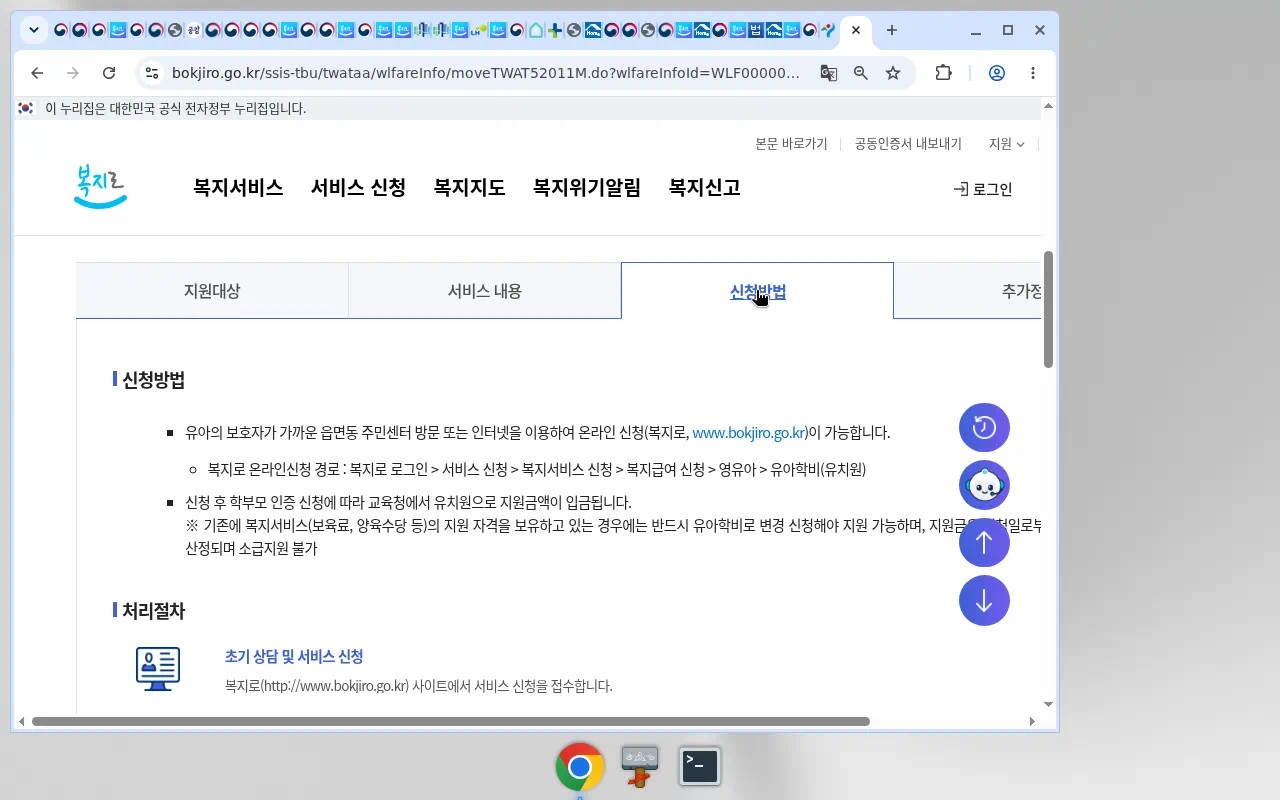The image size is (1280, 800).
Task: Open the 서비스 신청 menu
Action: coord(358,188)
